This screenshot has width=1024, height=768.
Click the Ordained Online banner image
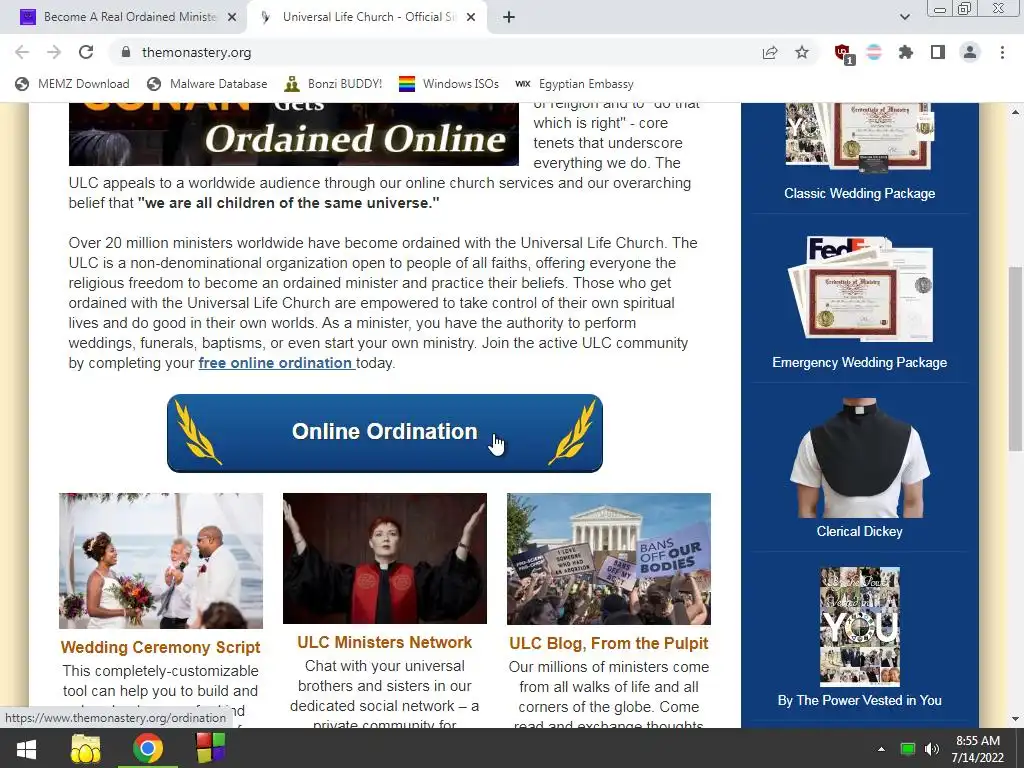pos(294,134)
